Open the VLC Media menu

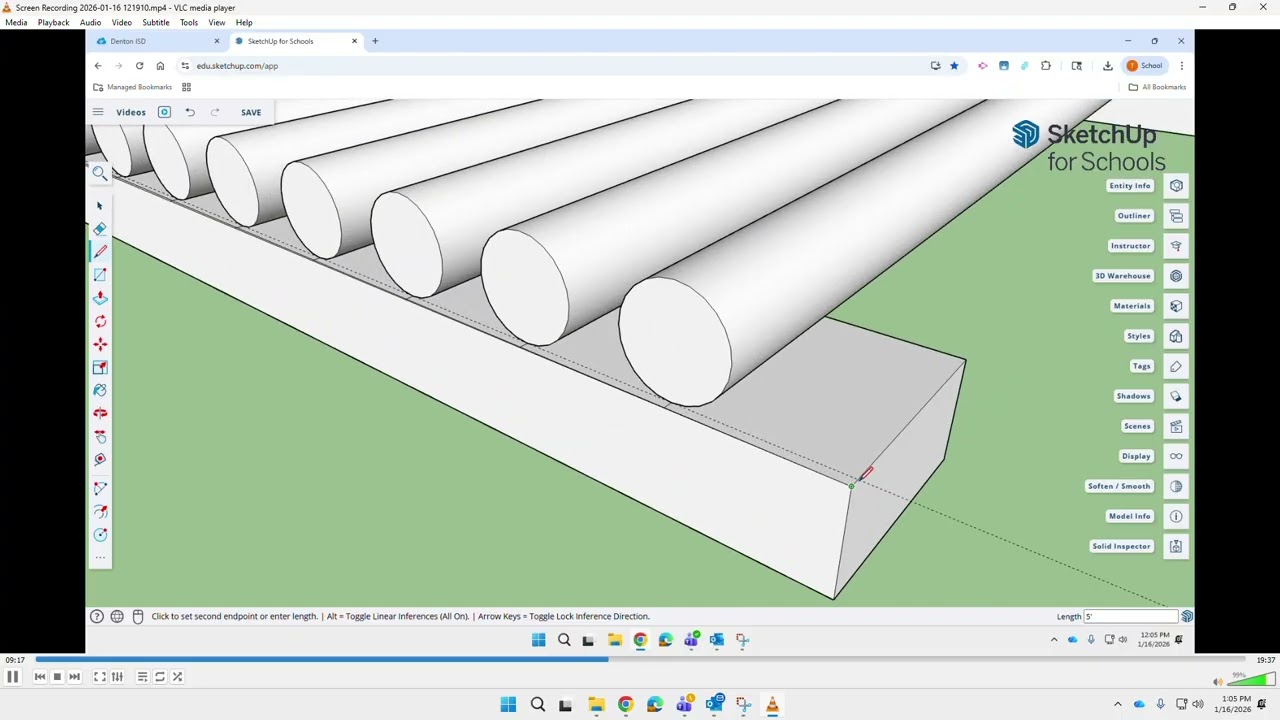tap(16, 22)
